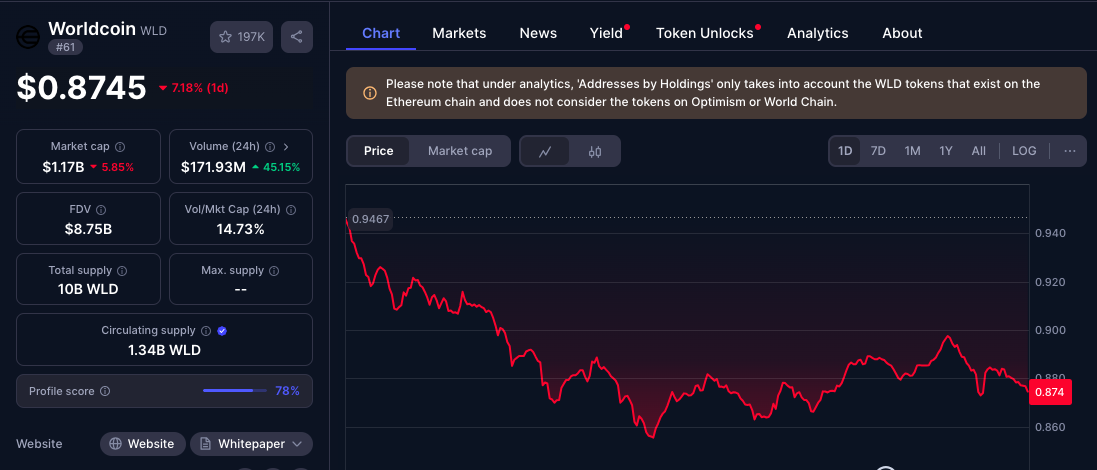Click the Profile score info icon

(105, 392)
